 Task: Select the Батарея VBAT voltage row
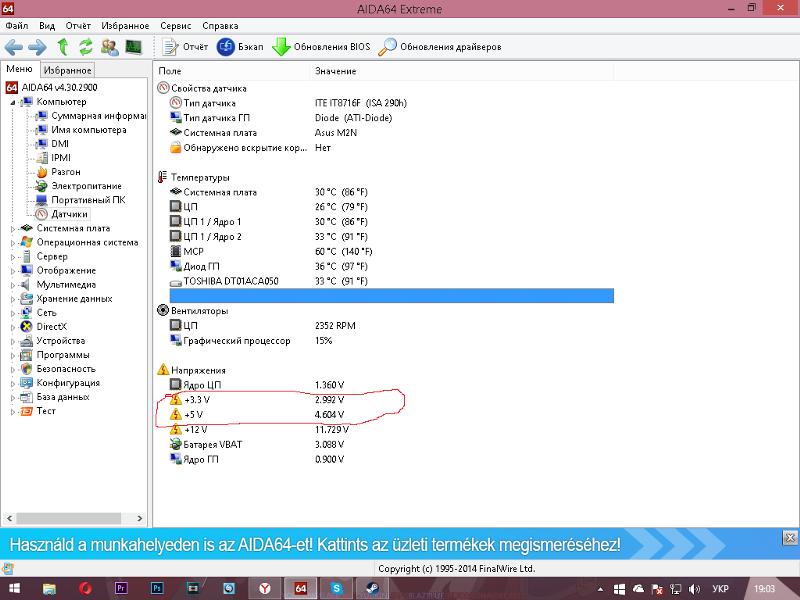coord(391,444)
